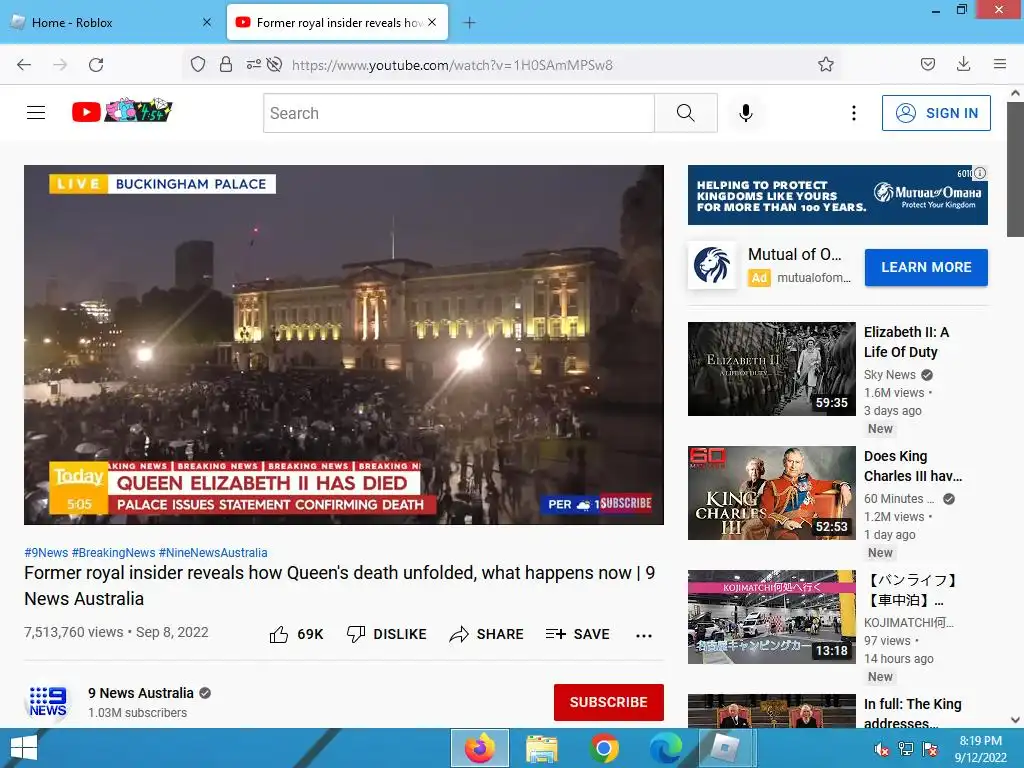Open the taskbar clock and date

[x=980, y=749]
